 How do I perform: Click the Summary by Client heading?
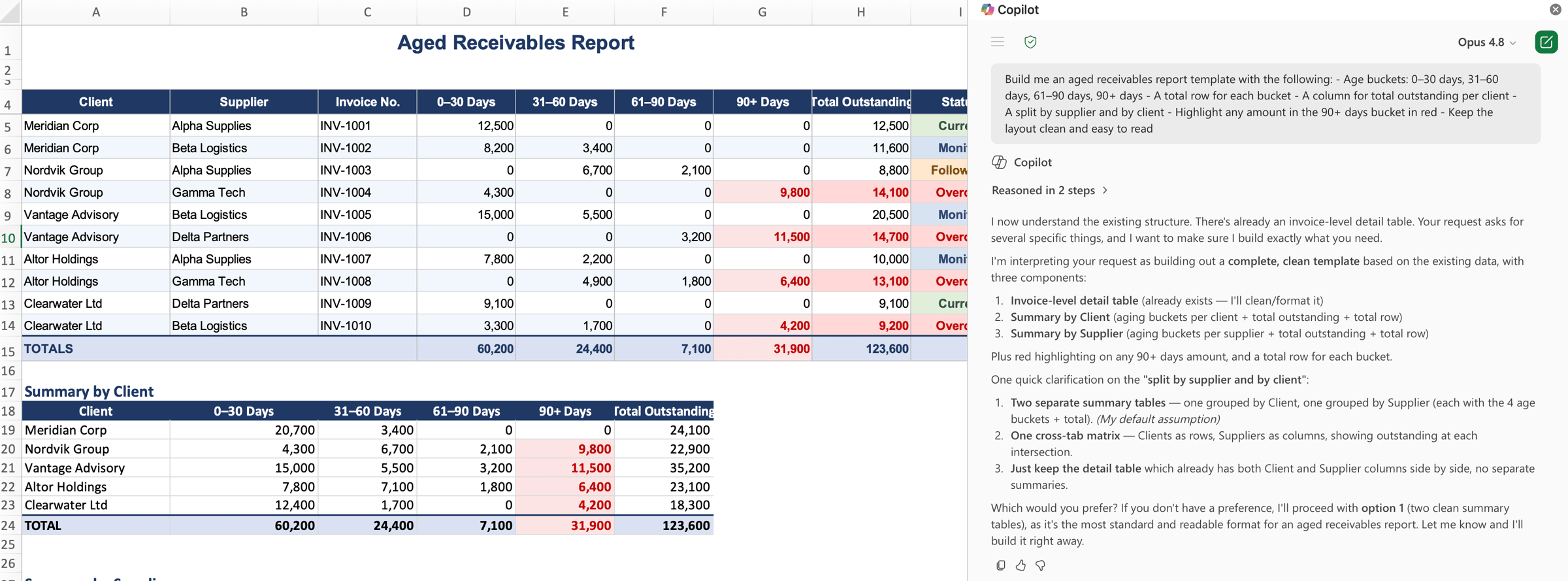pos(89,391)
